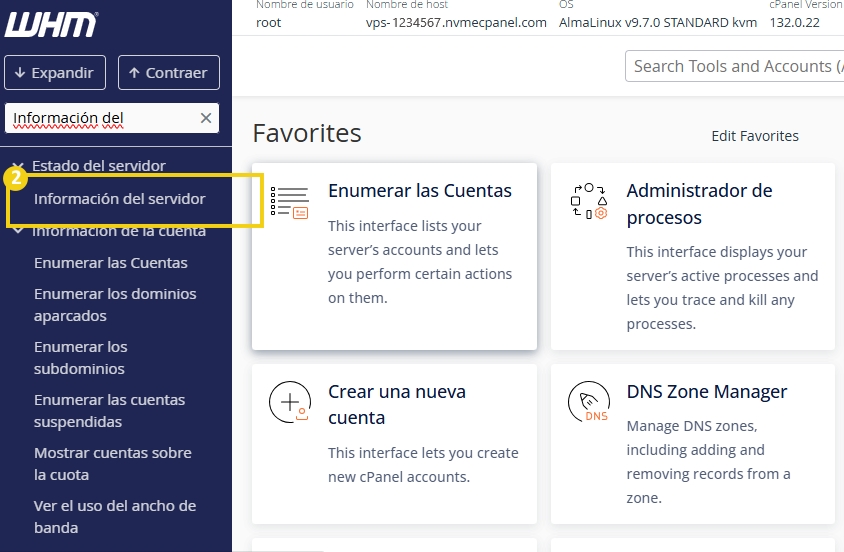Open Enumerar las cuentas suspendidas
The width and height of the screenshot is (844, 552).
pyautogui.click(x=109, y=411)
